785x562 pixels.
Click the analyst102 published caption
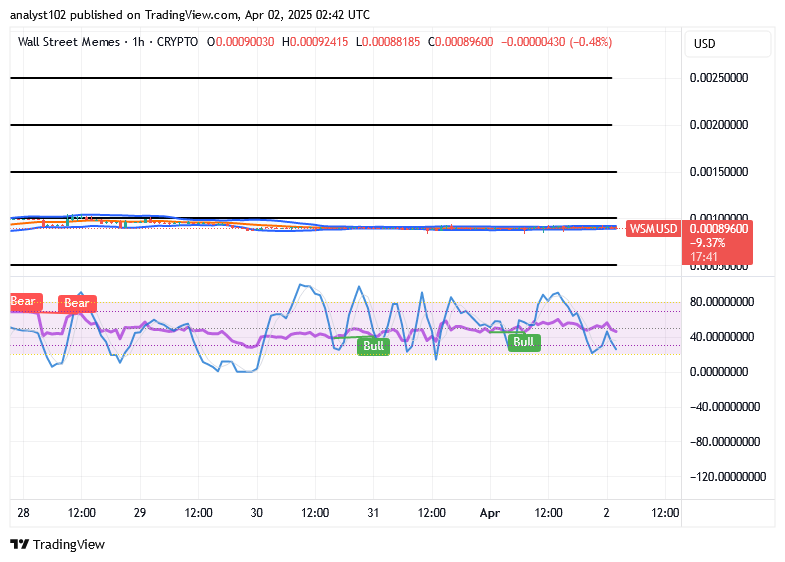(190, 15)
